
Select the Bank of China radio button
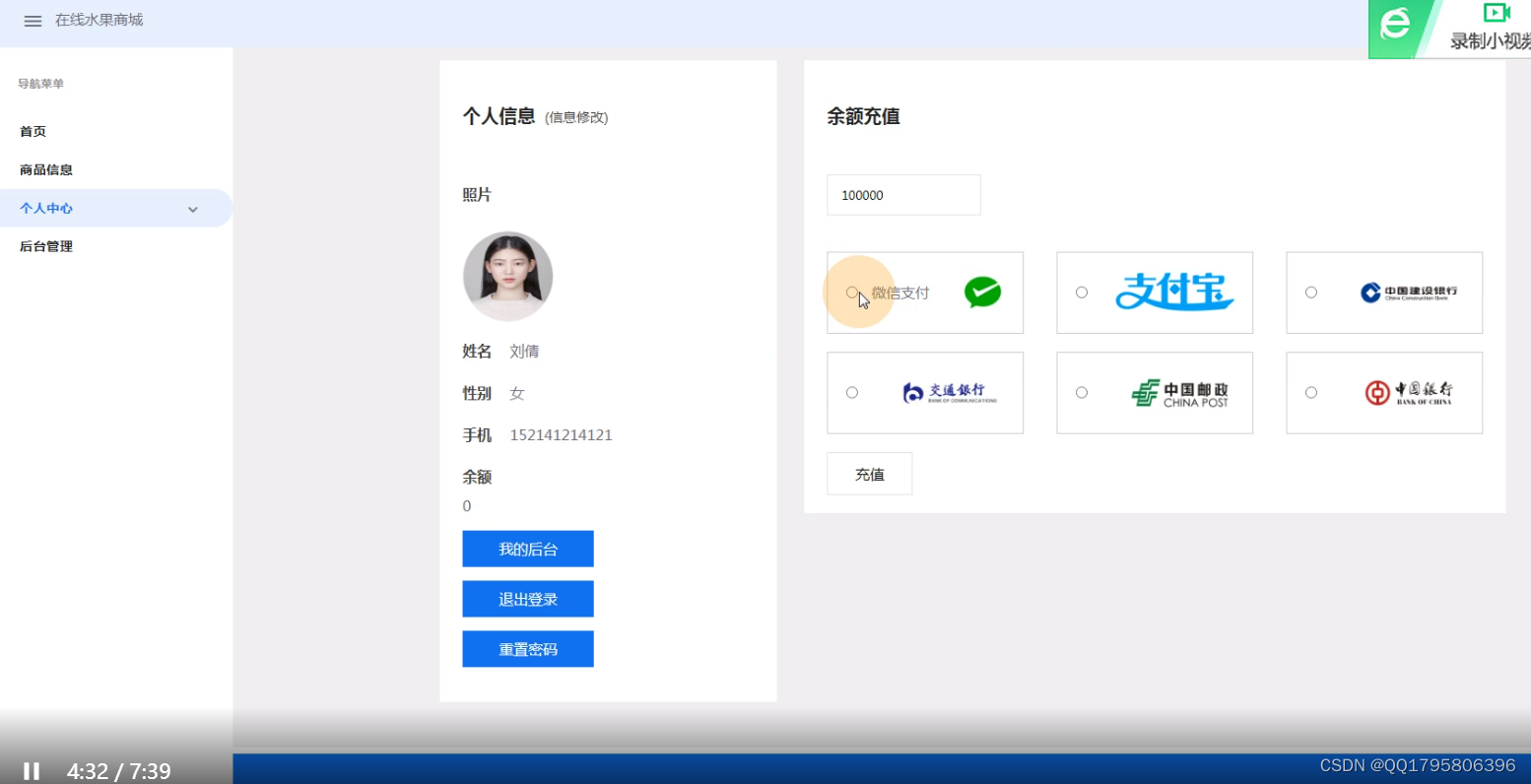tap(1311, 393)
